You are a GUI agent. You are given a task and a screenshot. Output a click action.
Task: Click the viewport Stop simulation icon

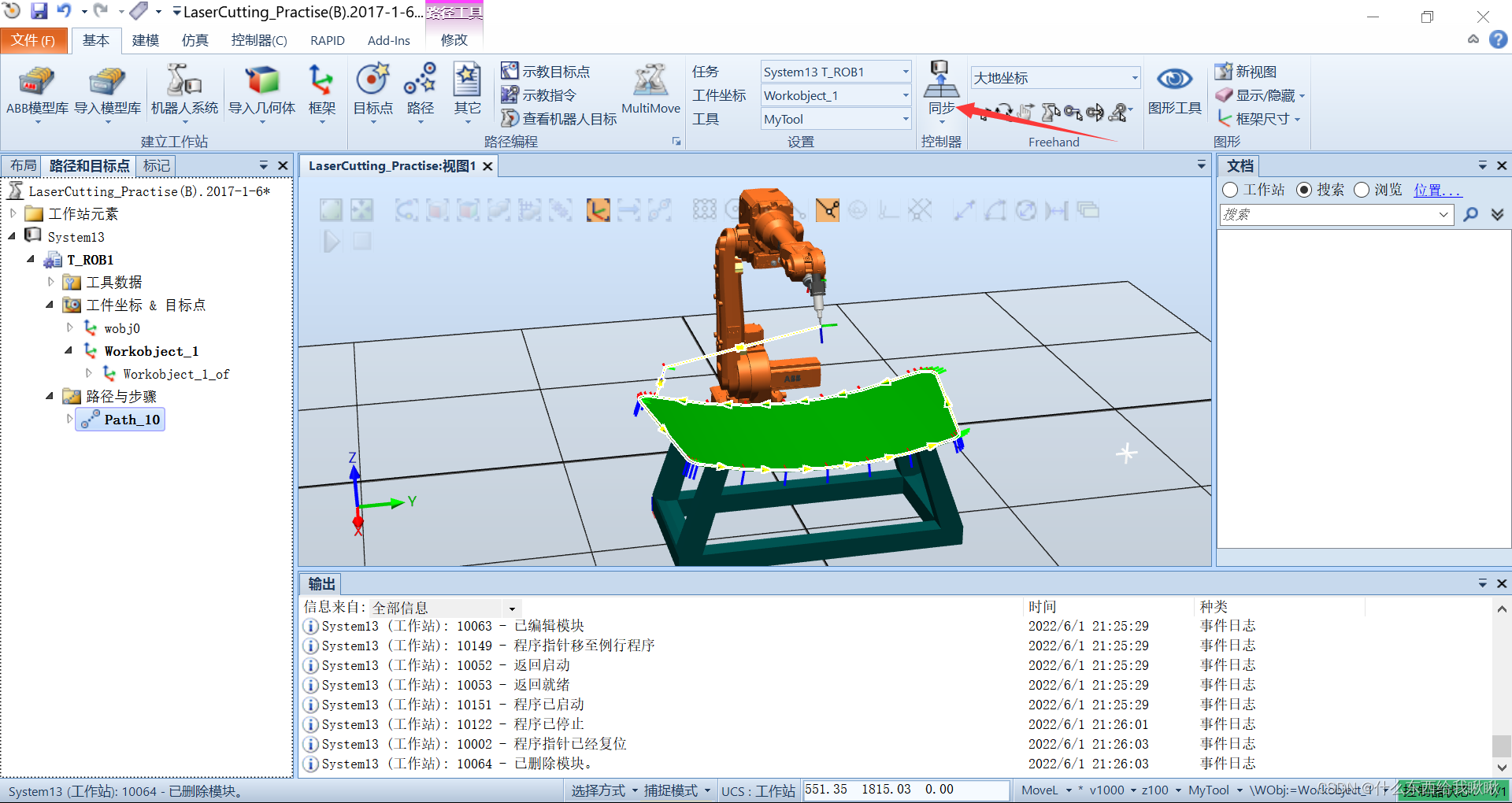pyautogui.click(x=361, y=241)
